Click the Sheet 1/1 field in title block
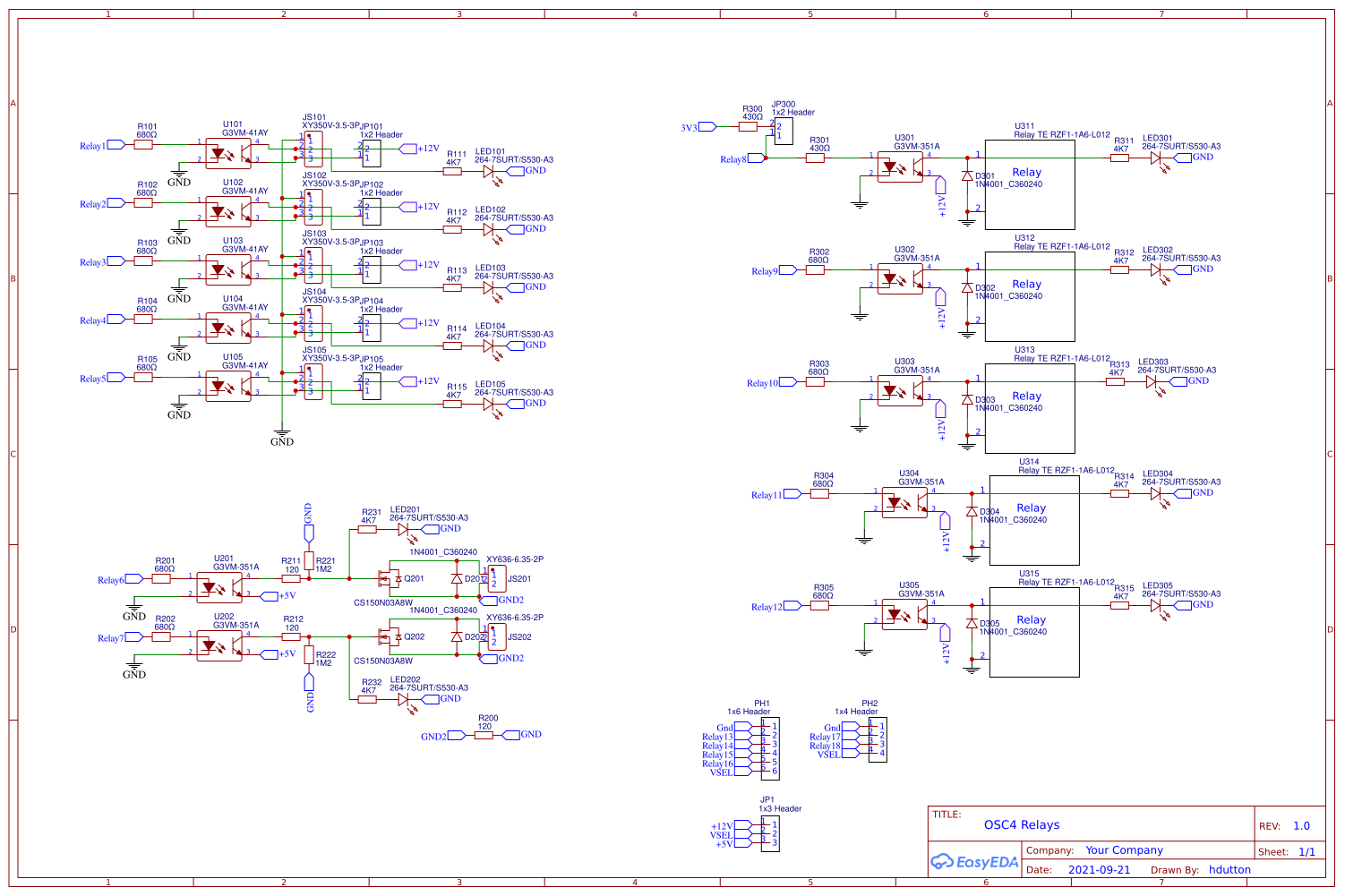This screenshot has height=896, width=1345. [1286, 851]
